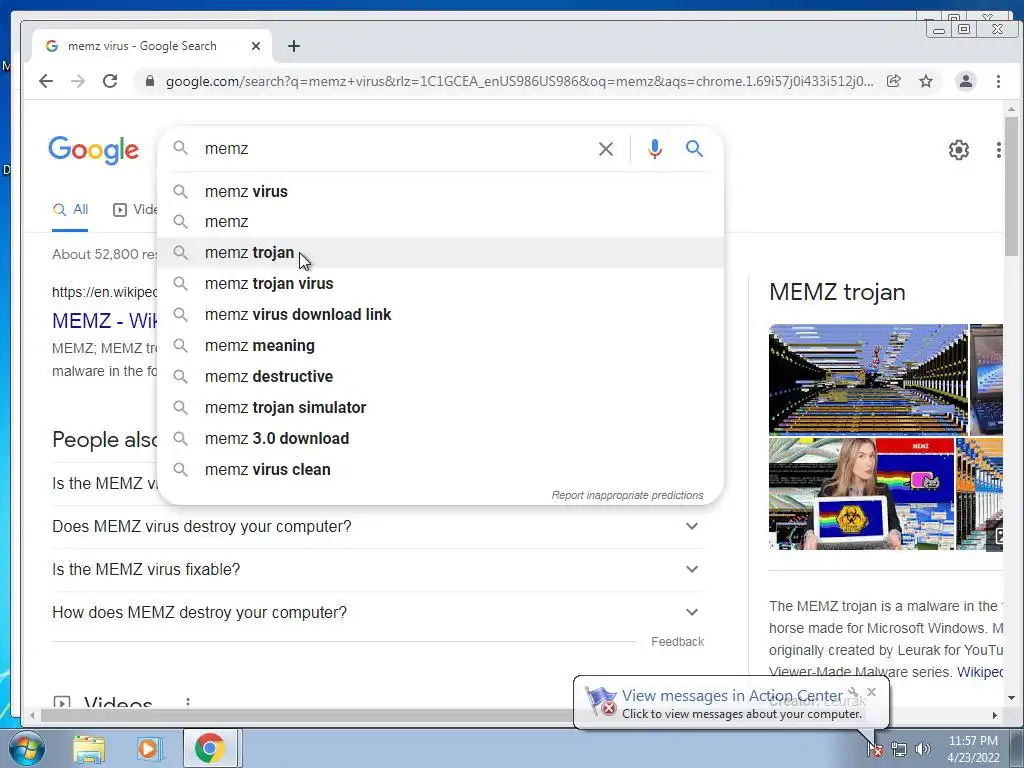1024x768 pixels.
Task: Pick 'memz meaning' suggestion
Action: 441,345
